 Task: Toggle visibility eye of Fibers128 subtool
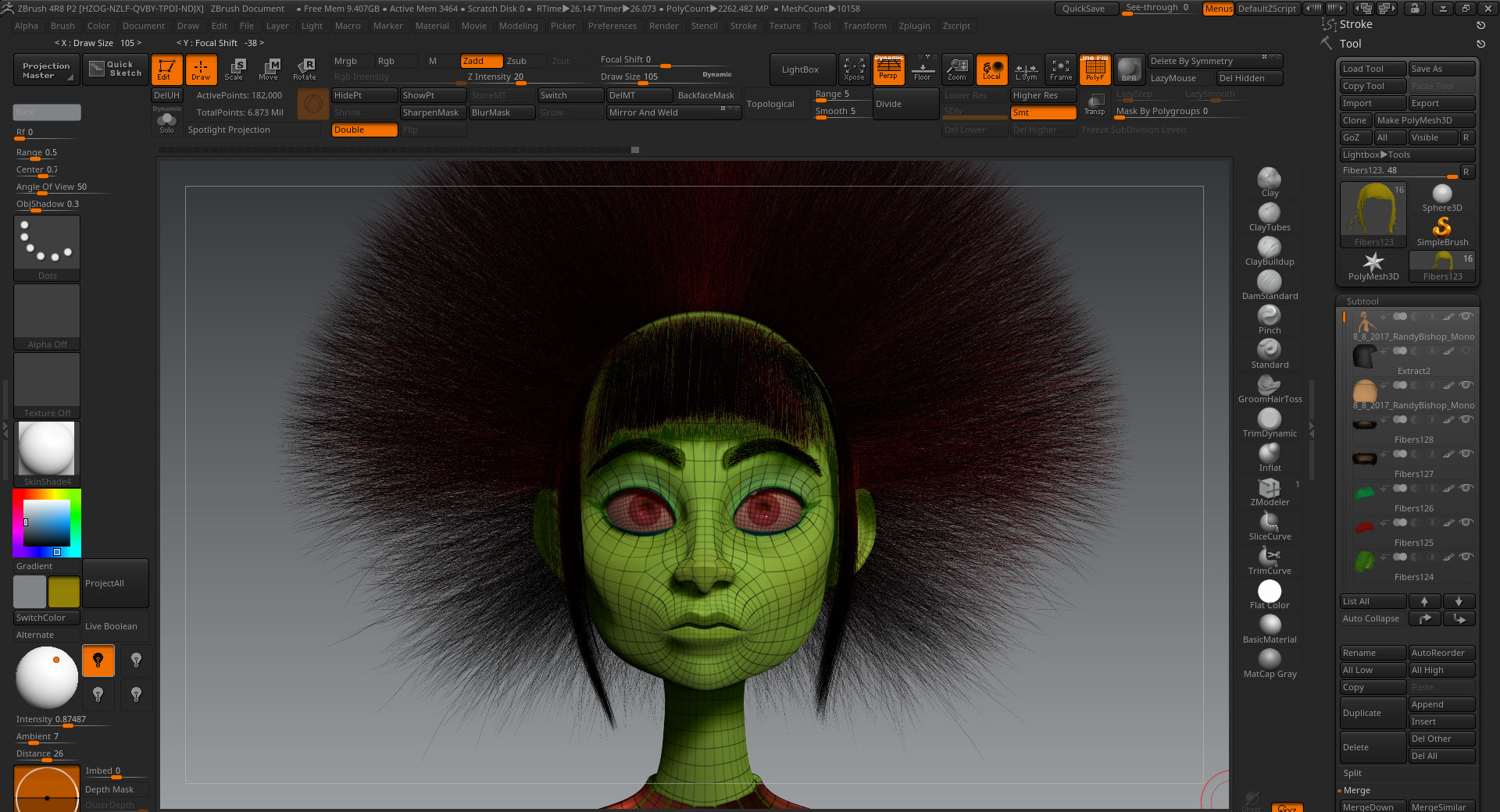[1466, 419]
